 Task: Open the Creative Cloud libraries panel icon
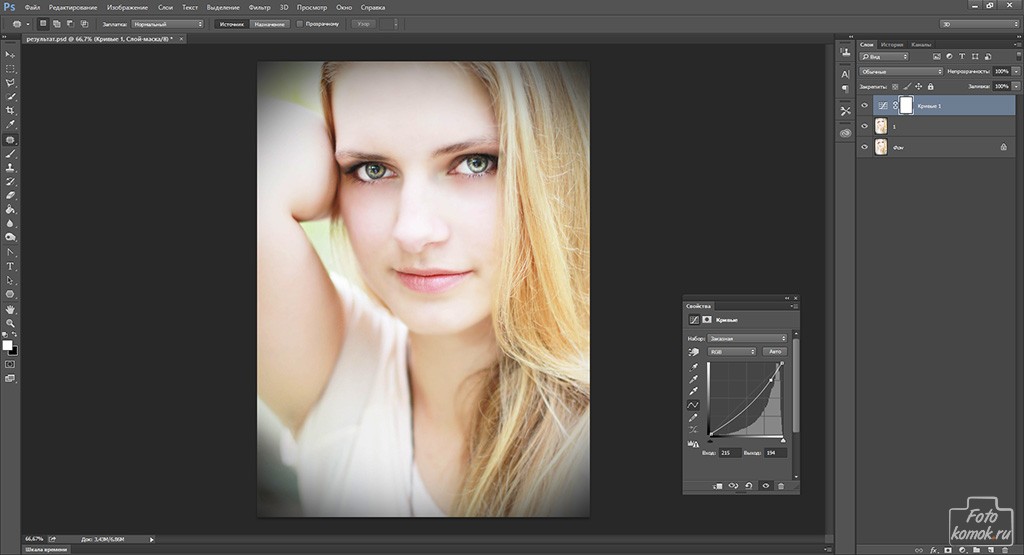click(x=845, y=132)
